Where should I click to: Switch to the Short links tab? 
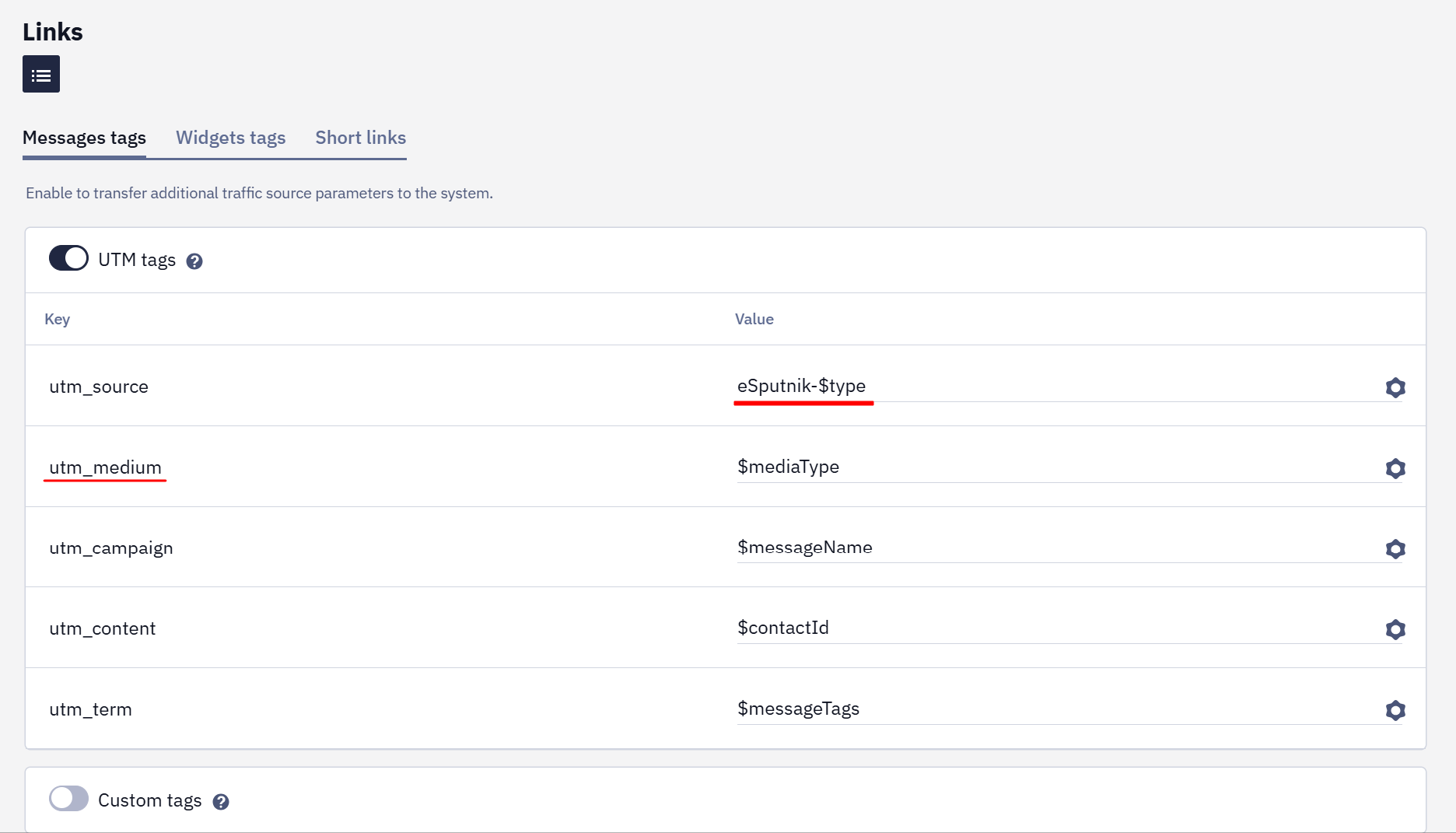click(361, 138)
